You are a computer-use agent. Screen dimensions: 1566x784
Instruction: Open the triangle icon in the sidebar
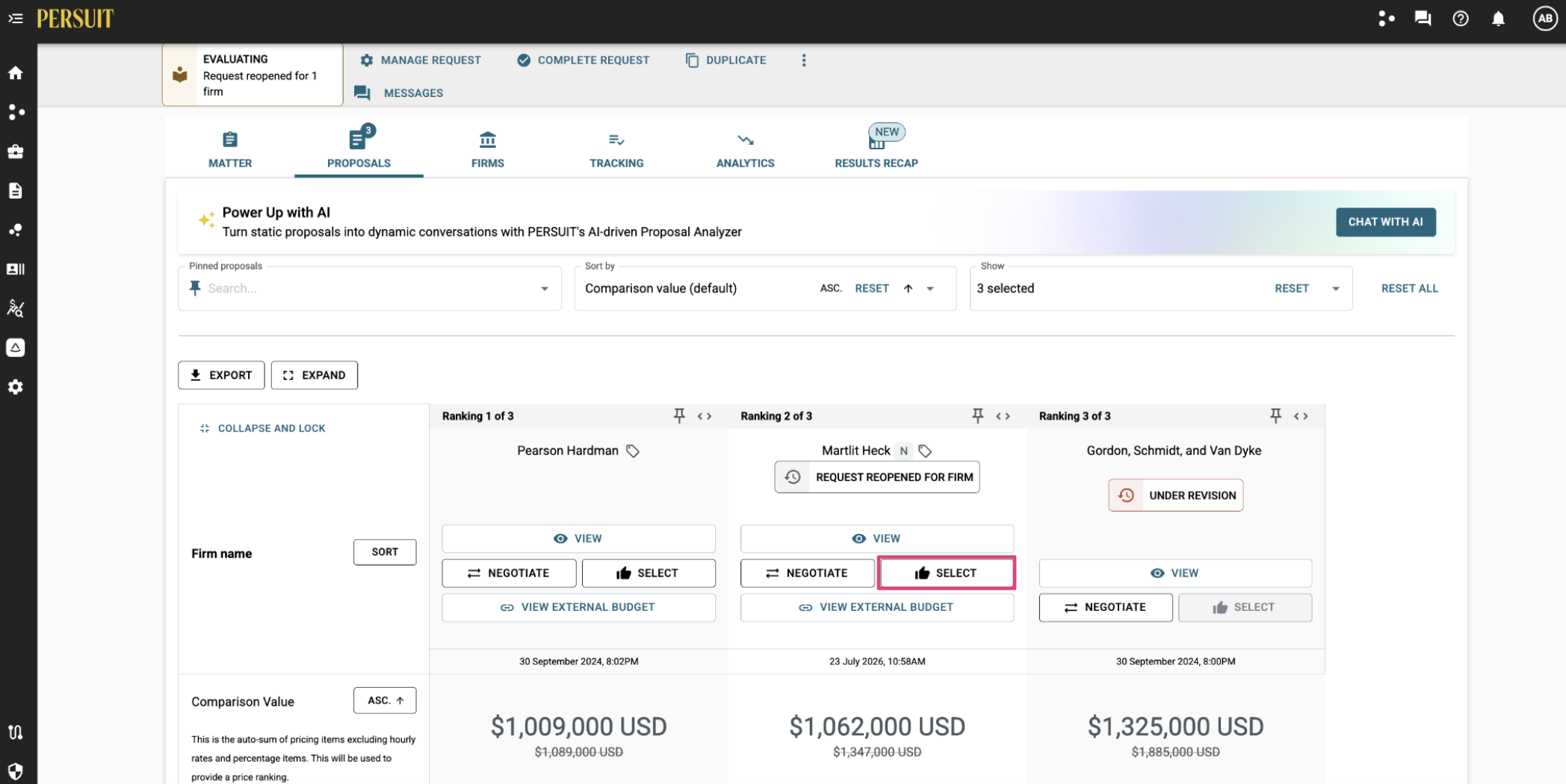point(16,347)
